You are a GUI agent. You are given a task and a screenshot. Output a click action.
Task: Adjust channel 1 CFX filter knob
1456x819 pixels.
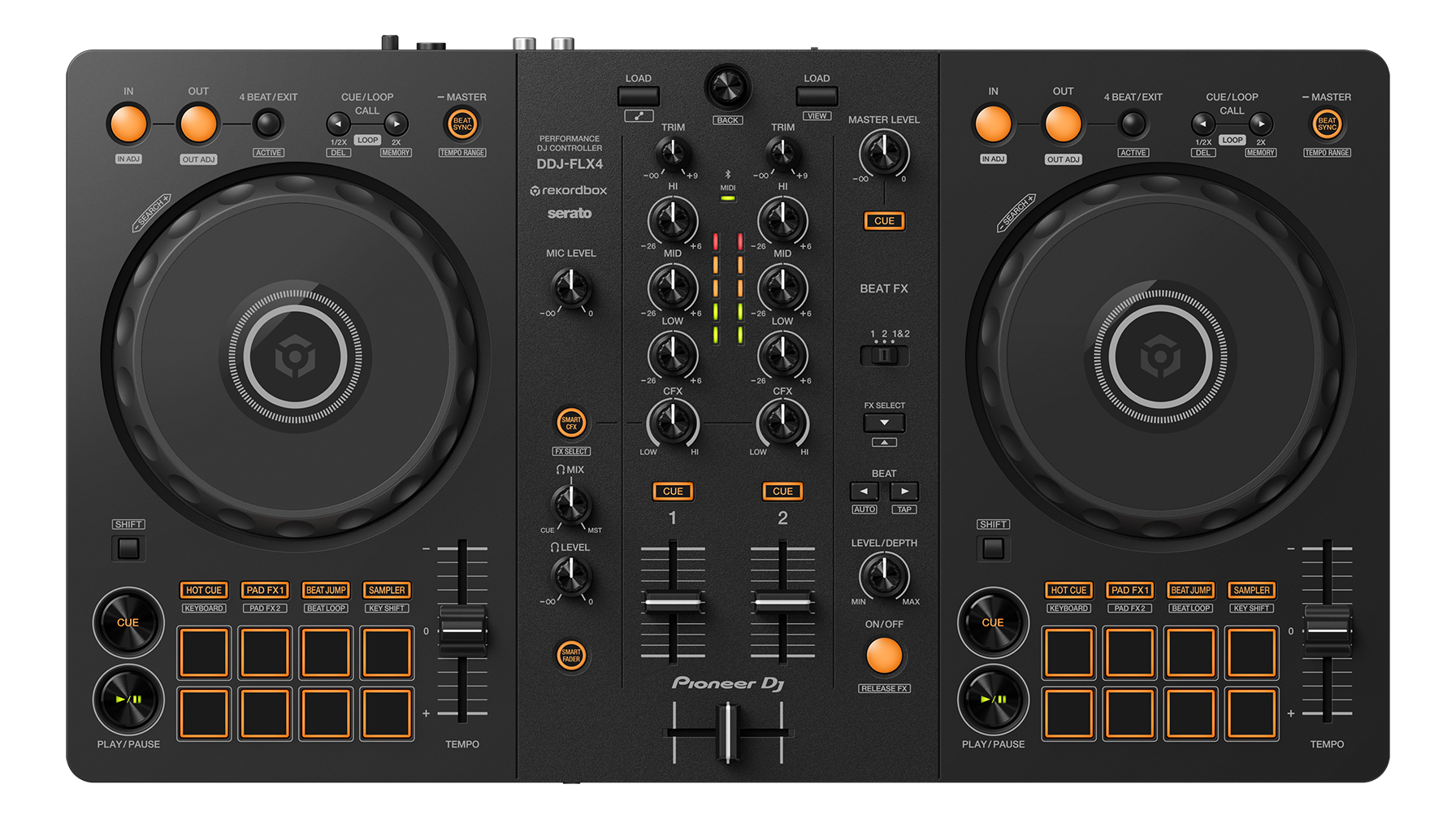[673, 422]
